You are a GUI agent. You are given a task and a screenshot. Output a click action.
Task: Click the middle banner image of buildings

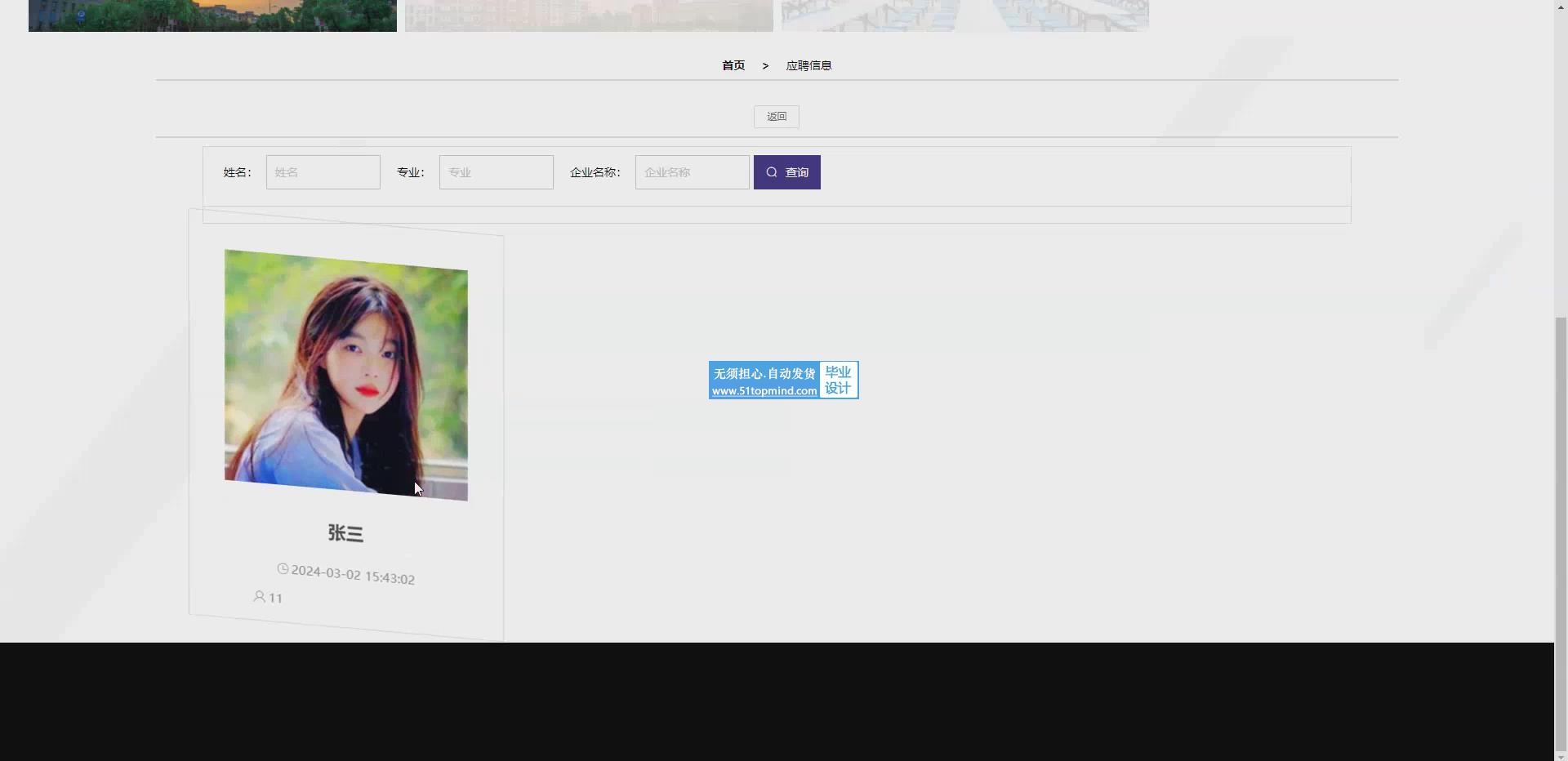589,16
